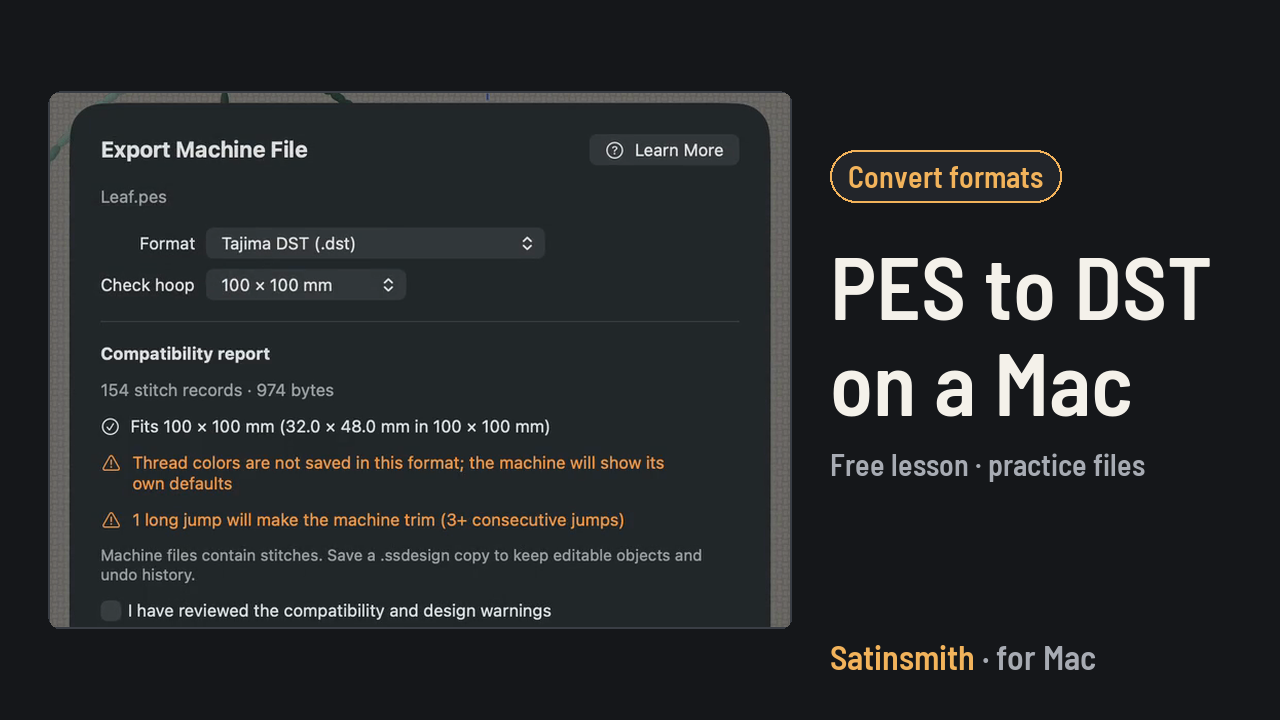Viewport: 1280px width, 720px height.
Task: Click the 154 stitch records summary line
Action: tap(217, 390)
